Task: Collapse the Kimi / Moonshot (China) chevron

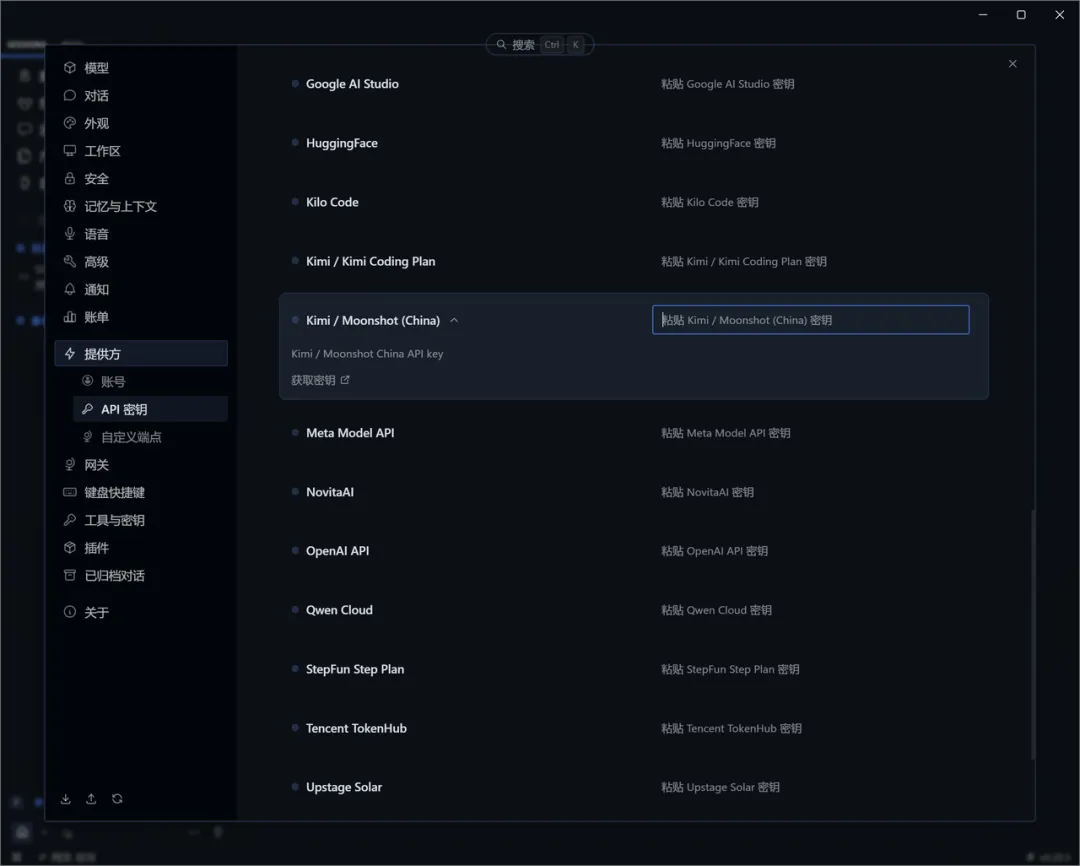Action: 454,320
